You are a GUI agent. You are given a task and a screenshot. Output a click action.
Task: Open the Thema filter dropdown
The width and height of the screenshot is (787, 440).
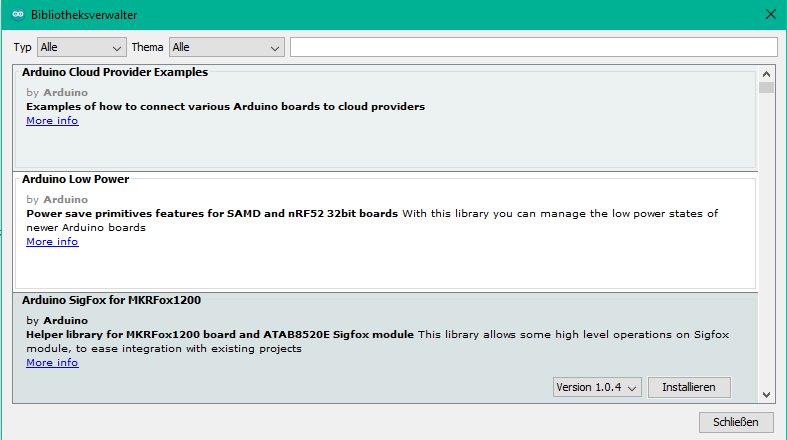[x=226, y=47]
